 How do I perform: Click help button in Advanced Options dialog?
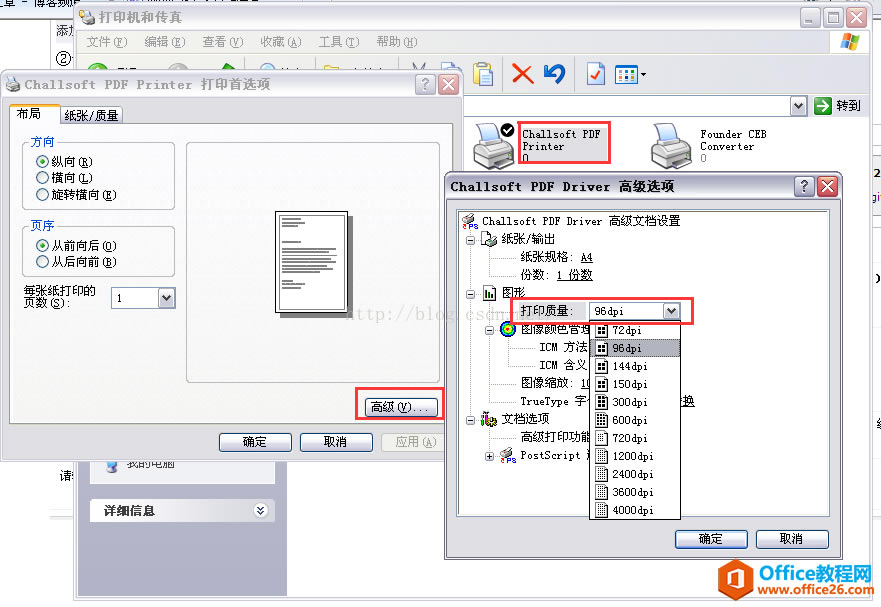[x=804, y=186]
